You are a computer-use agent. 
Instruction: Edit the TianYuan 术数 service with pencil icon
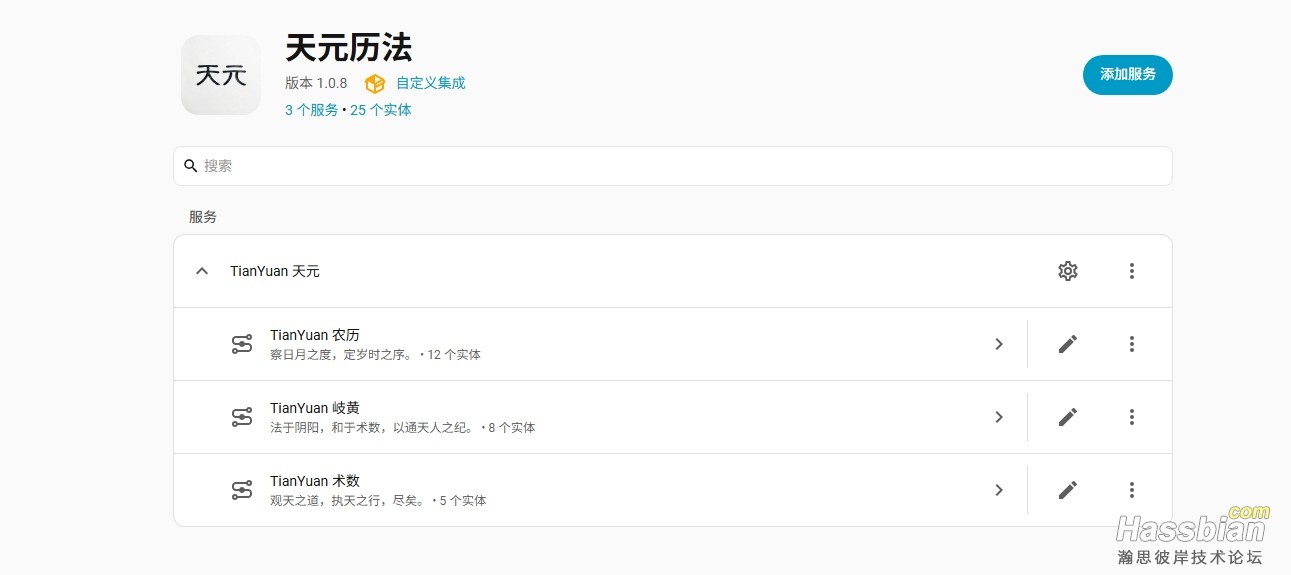pyautogui.click(x=1068, y=490)
